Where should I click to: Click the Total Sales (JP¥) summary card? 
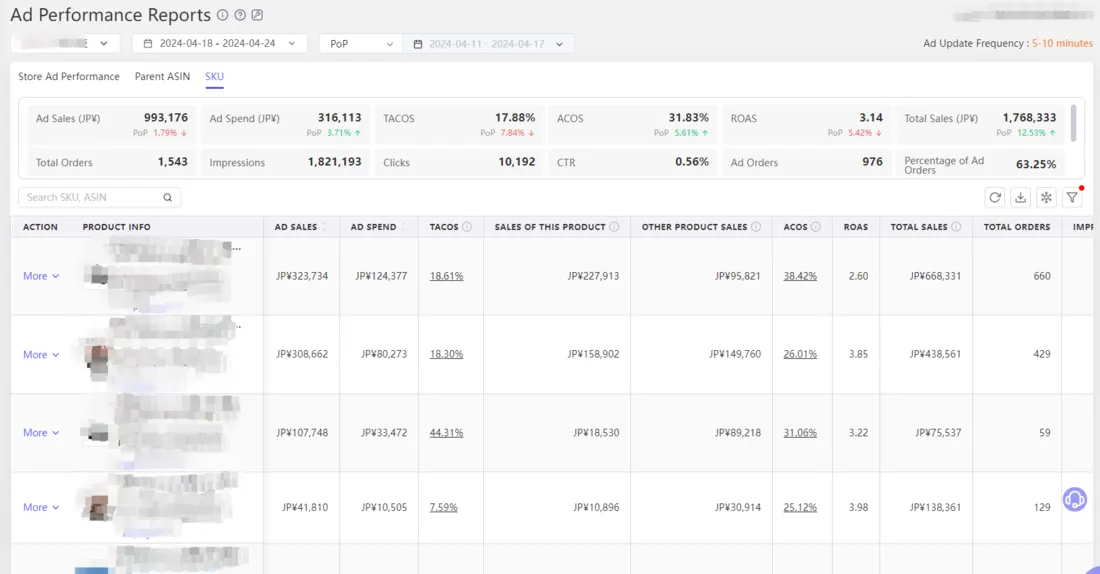point(980,124)
